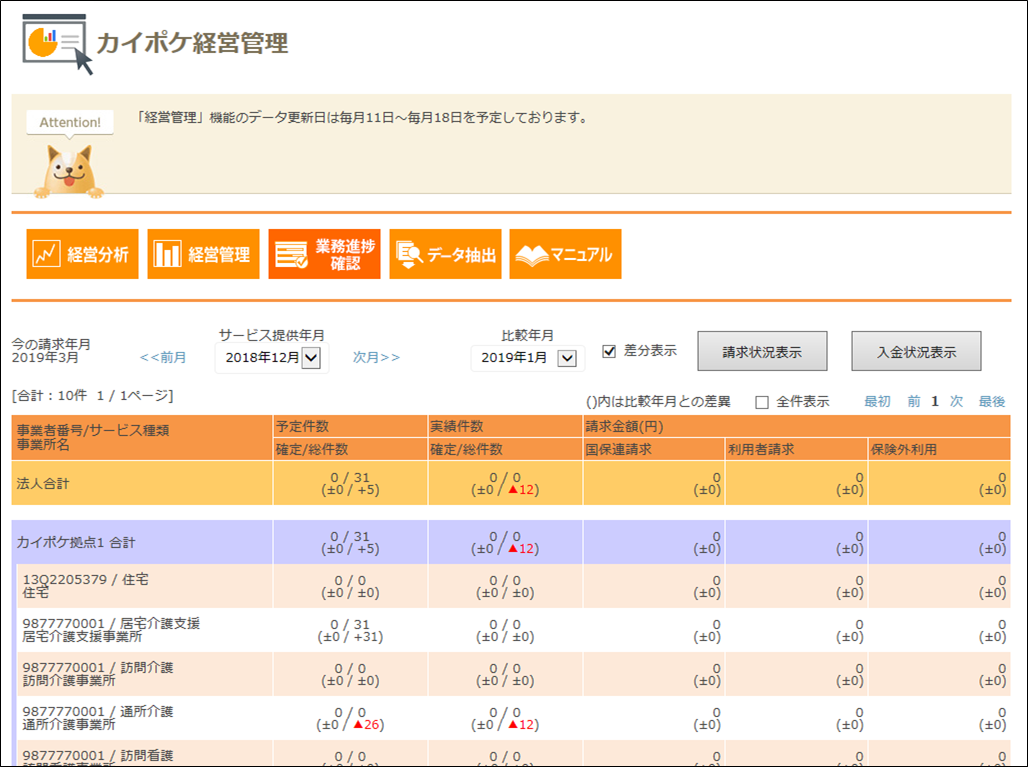The height and width of the screenshot is (767, 1028).
Task: Click 法人合計 予定件数 cell 0 / 31
Action: [x=350, y=483]
